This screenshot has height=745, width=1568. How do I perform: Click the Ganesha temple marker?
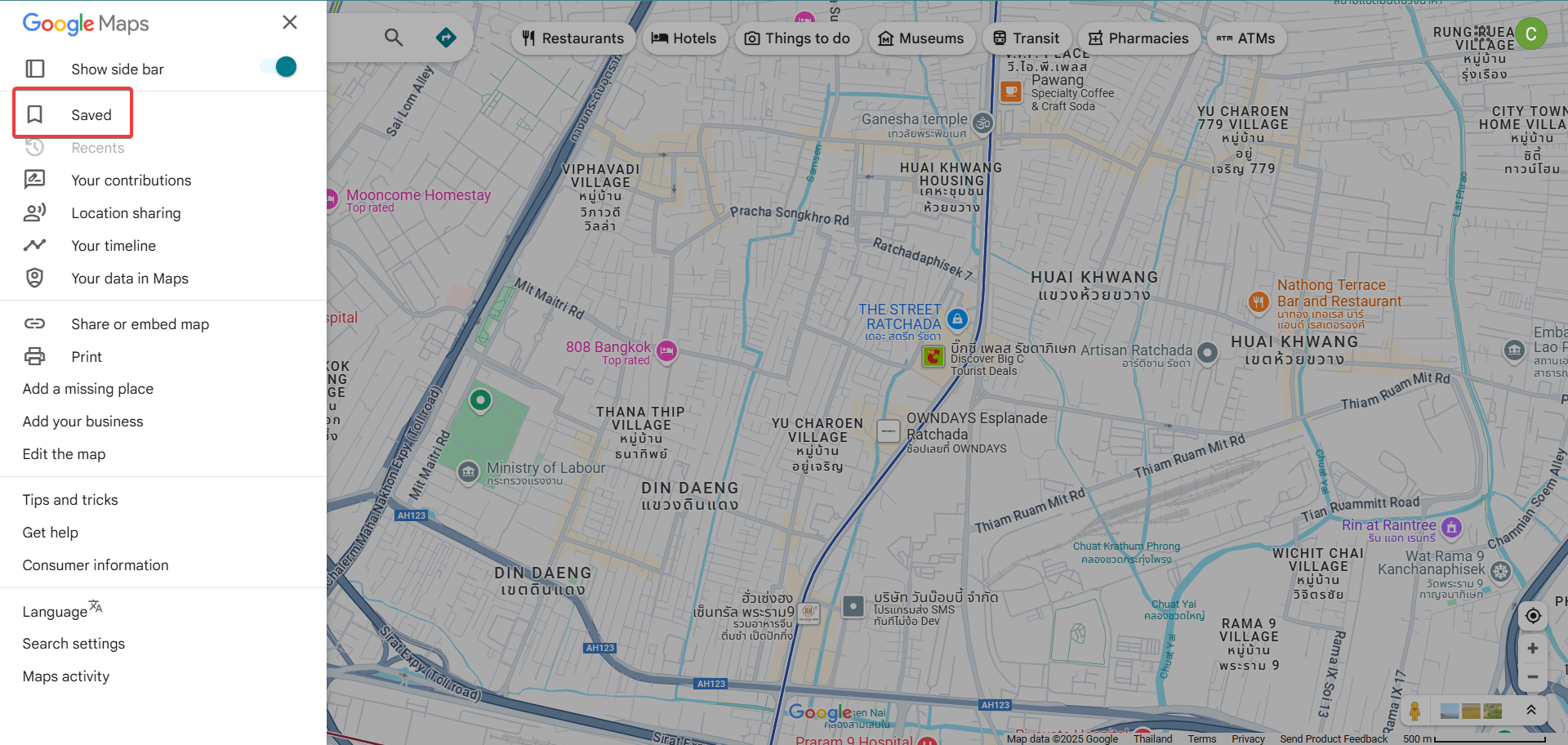click(x=982, y=123)
